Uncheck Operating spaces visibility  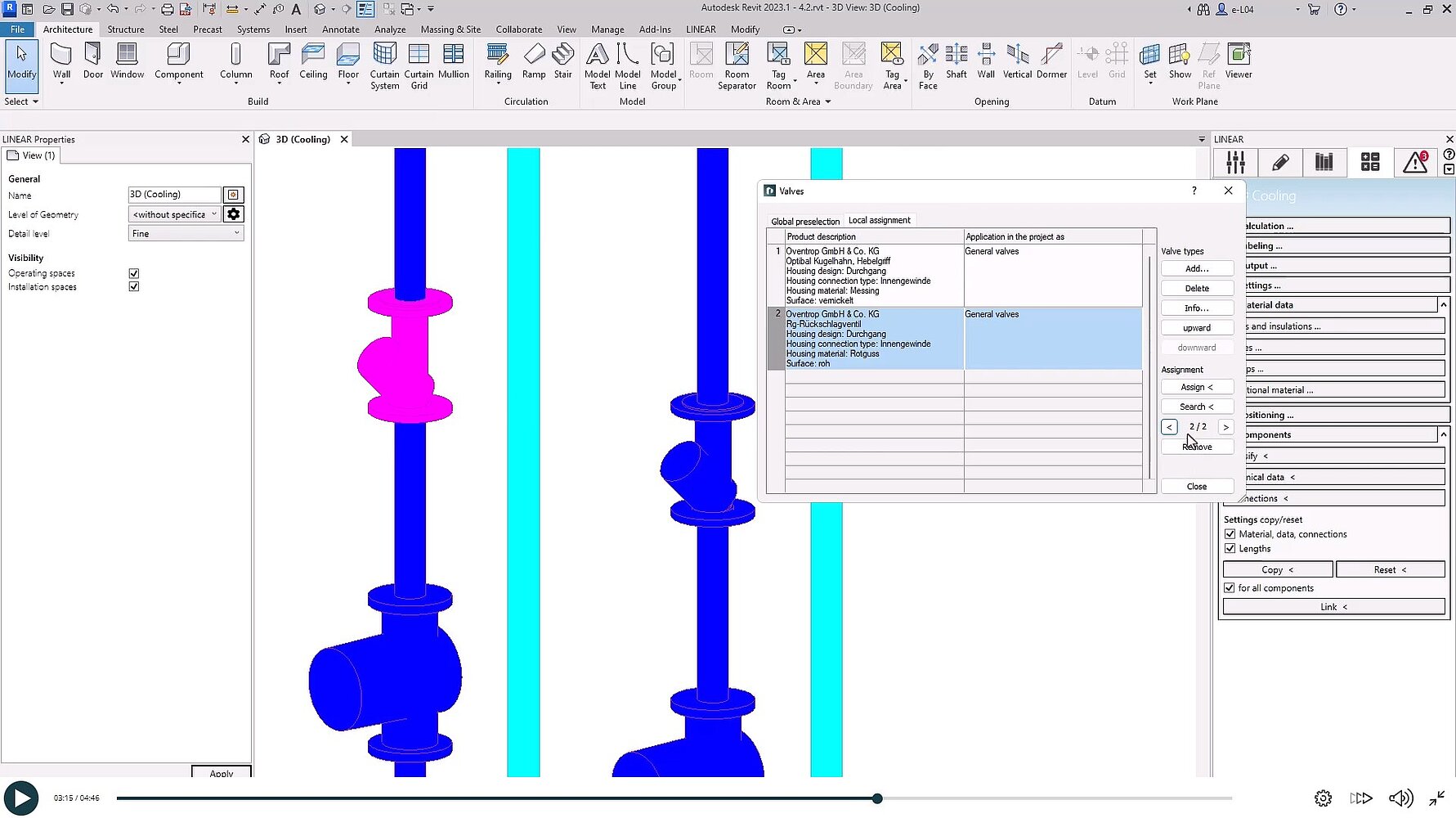point(134,273)
